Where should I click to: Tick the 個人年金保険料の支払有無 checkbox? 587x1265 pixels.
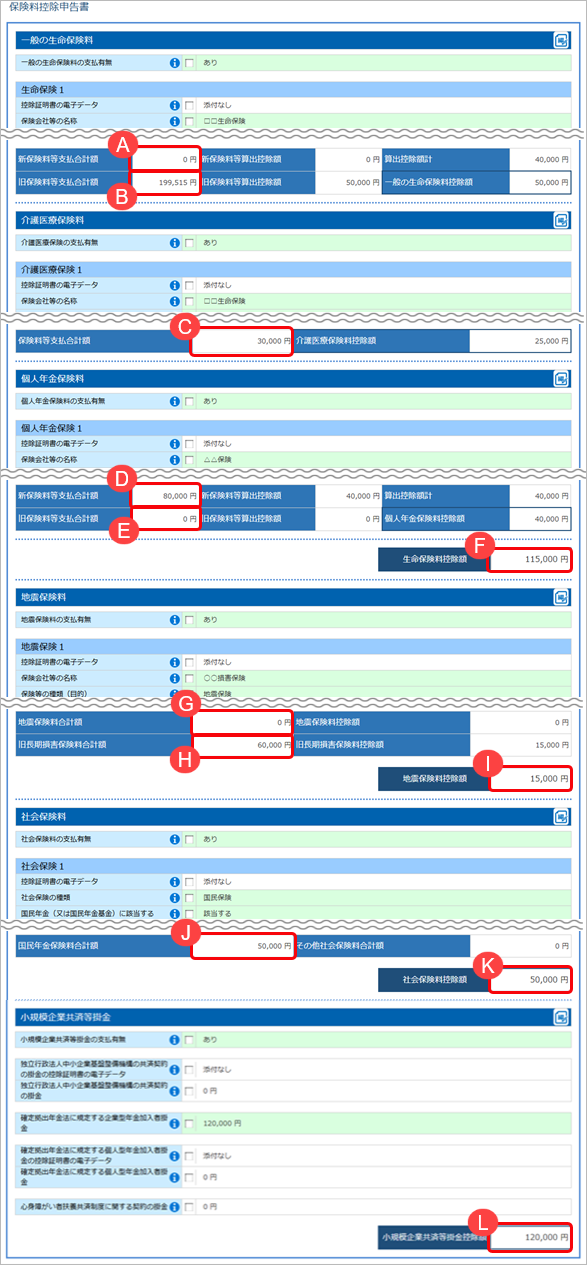[189, 401]
